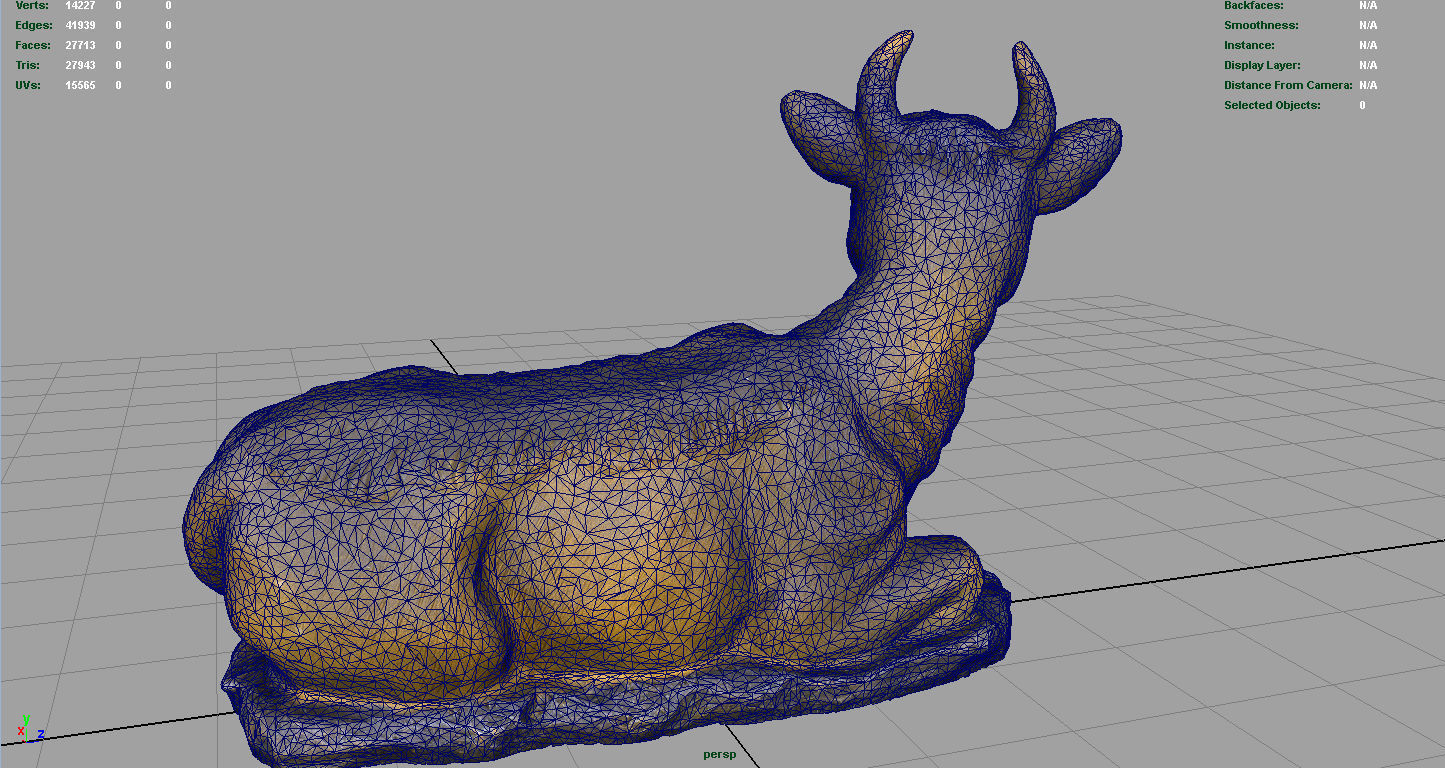Screen dimensions: 1445x768
Task: Click the Smoothness label
Action: coord(1261,25)
